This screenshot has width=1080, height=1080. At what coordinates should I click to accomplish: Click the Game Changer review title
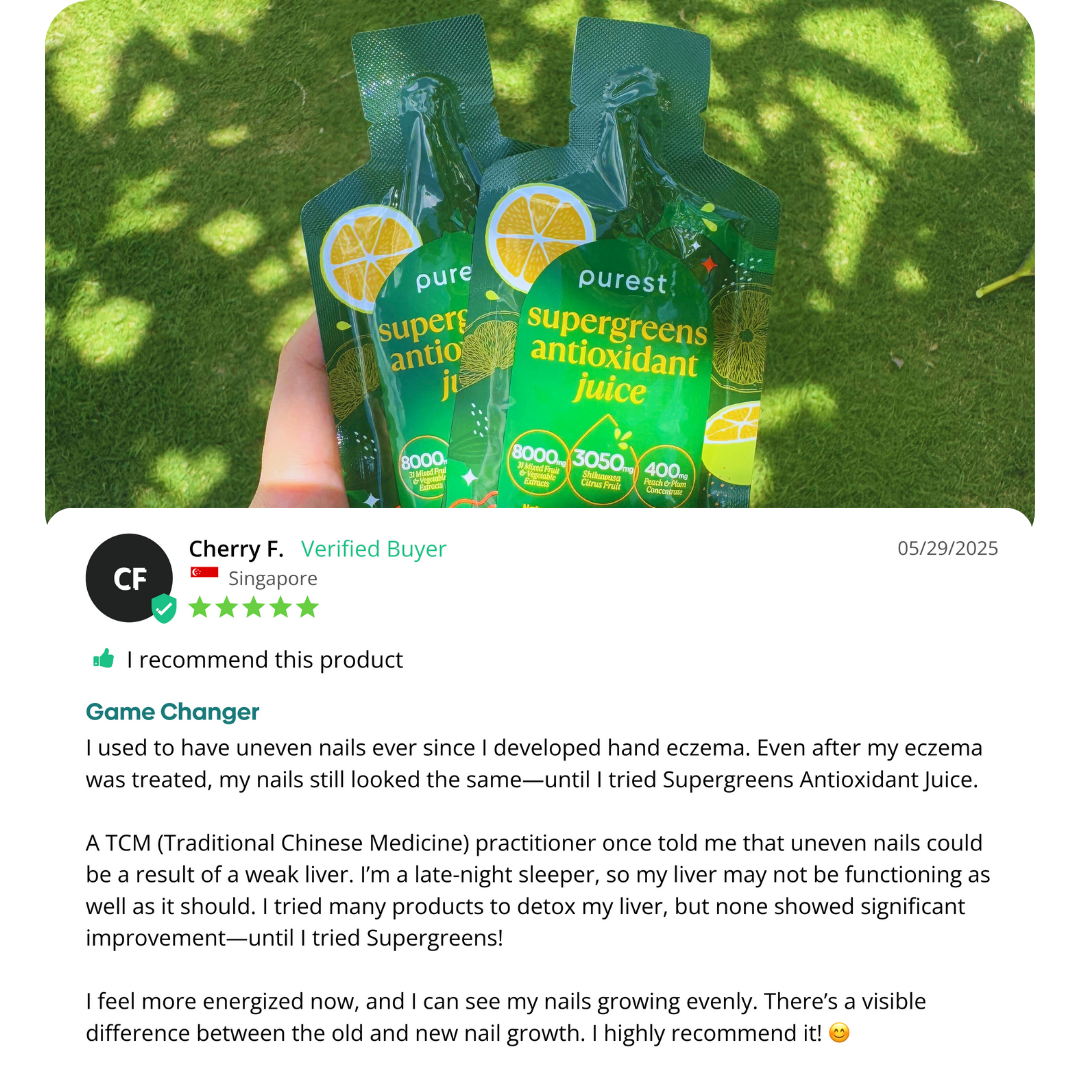(172, 712)
